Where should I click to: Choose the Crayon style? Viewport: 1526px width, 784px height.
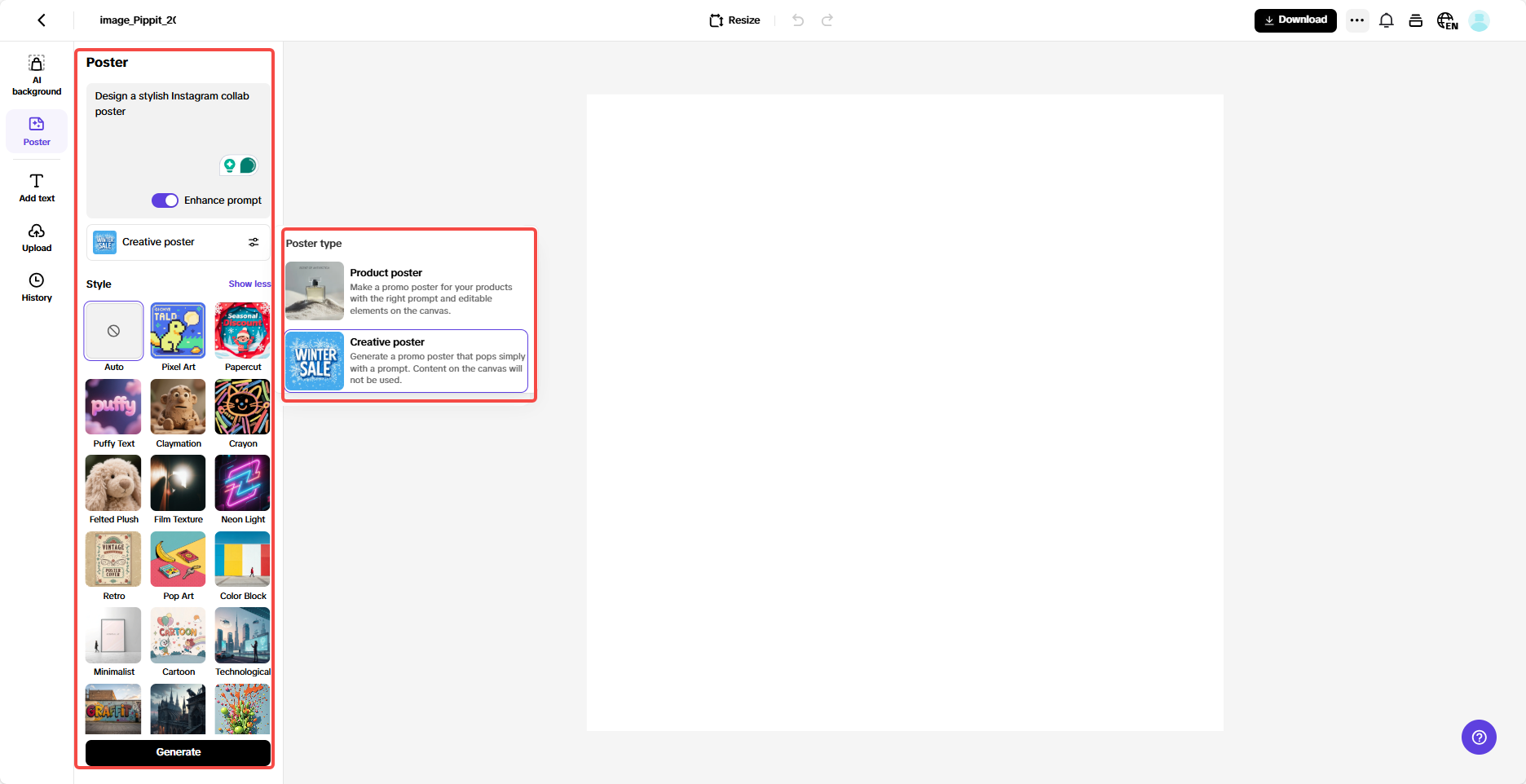pyautogui.click(x=242, y=407)
